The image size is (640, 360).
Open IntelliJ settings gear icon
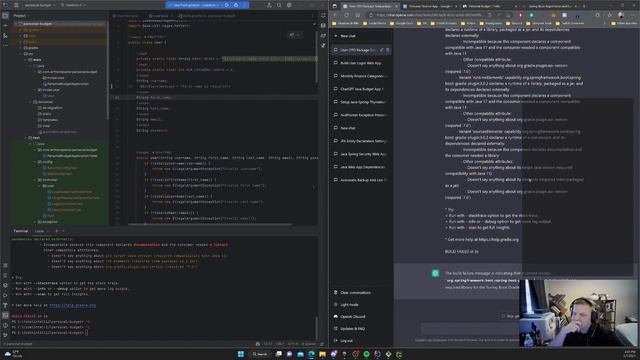coord(289,5)
